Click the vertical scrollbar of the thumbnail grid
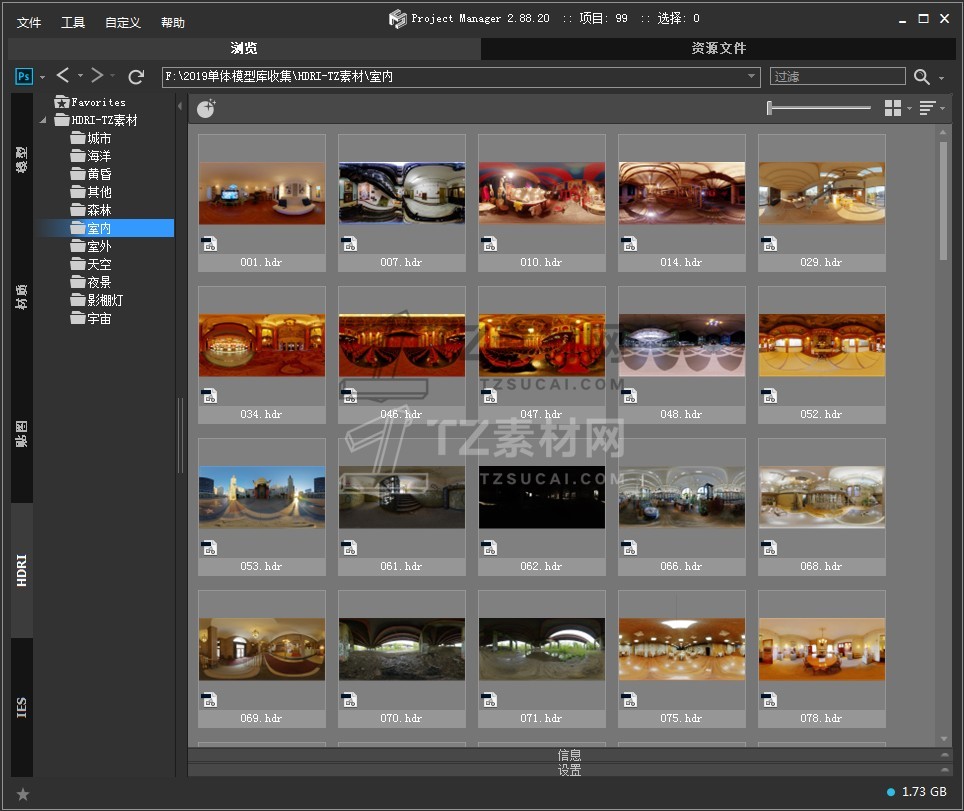 [943, 202]
